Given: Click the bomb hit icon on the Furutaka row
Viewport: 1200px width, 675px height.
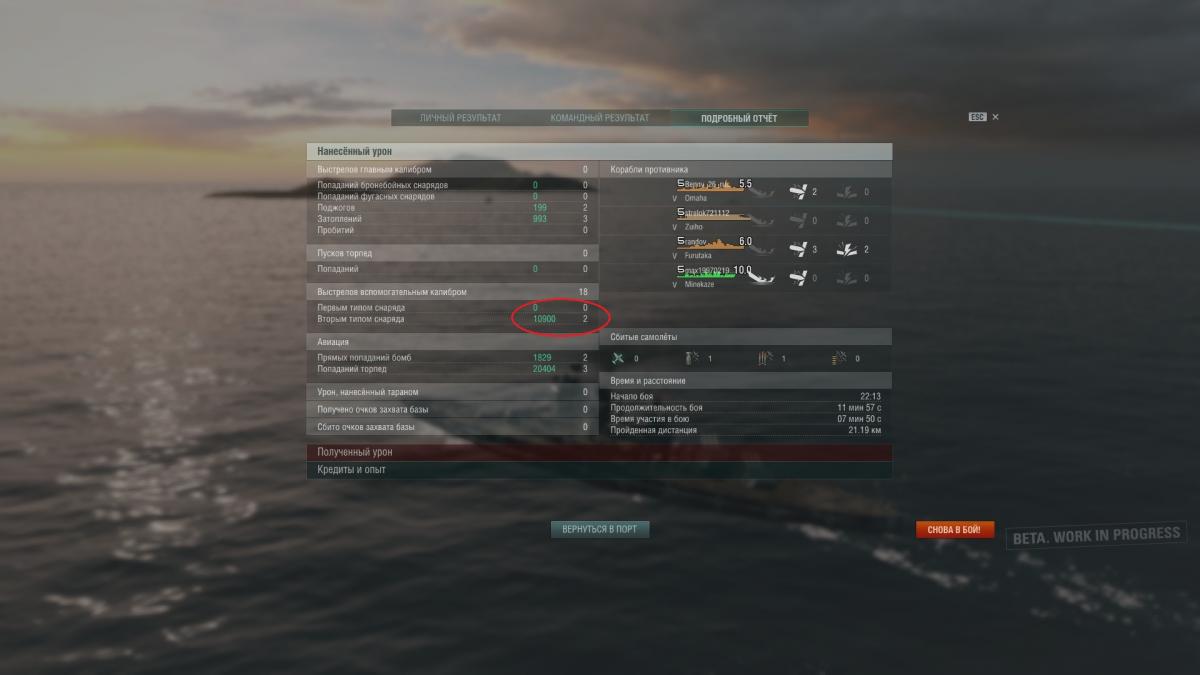Looking at the screenshot, I should (x=846, y=250).
